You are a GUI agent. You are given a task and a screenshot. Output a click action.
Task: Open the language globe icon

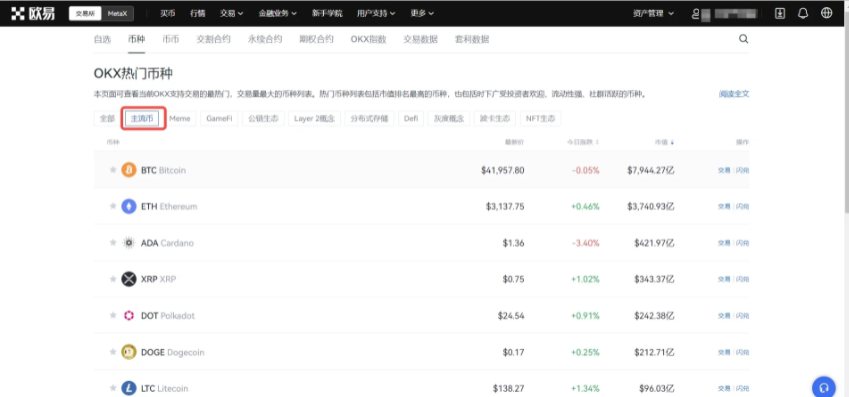click(x=826, y=14)
